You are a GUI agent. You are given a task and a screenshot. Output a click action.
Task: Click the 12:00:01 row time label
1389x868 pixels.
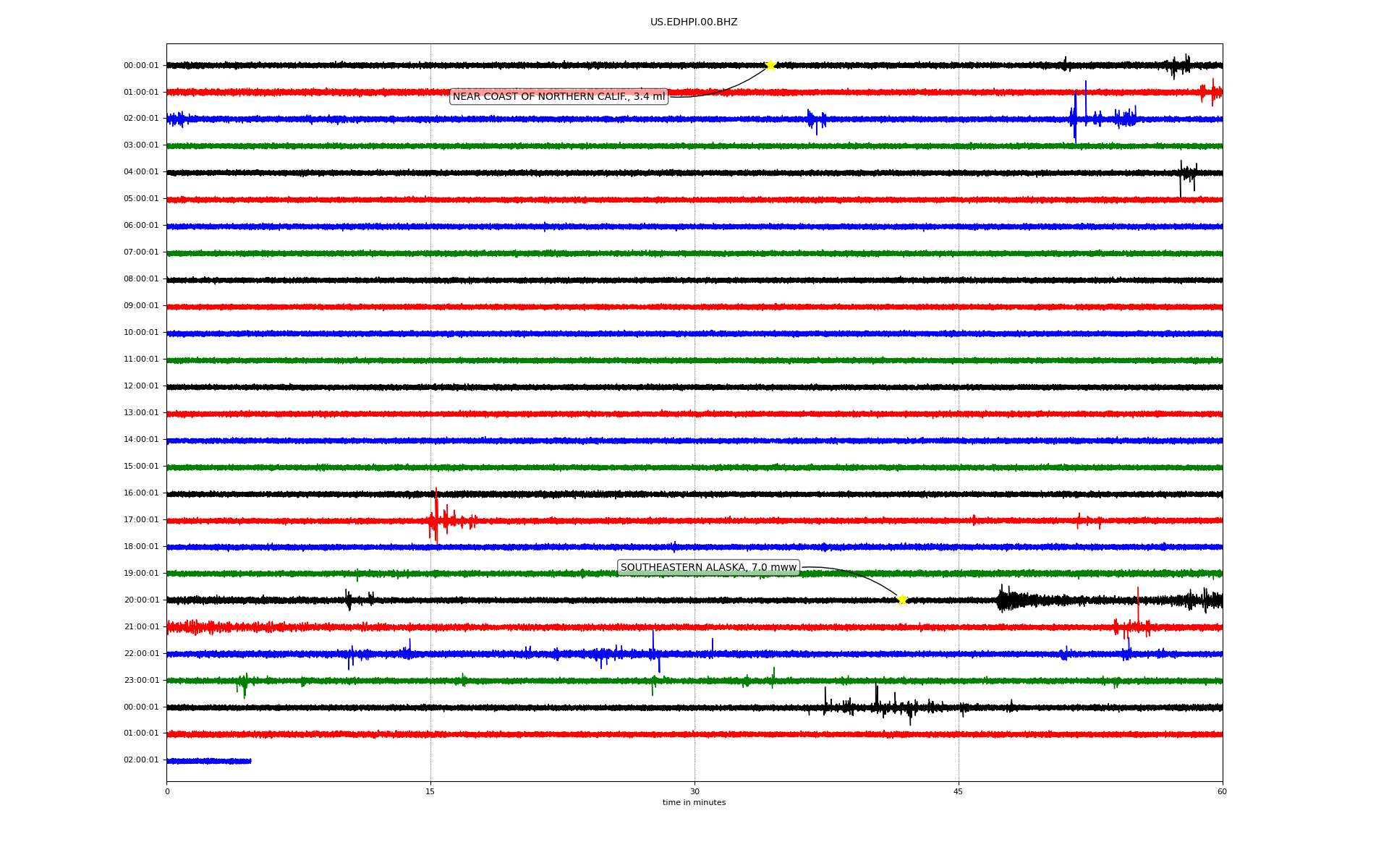pyautogui.click(x=141, y=386)
